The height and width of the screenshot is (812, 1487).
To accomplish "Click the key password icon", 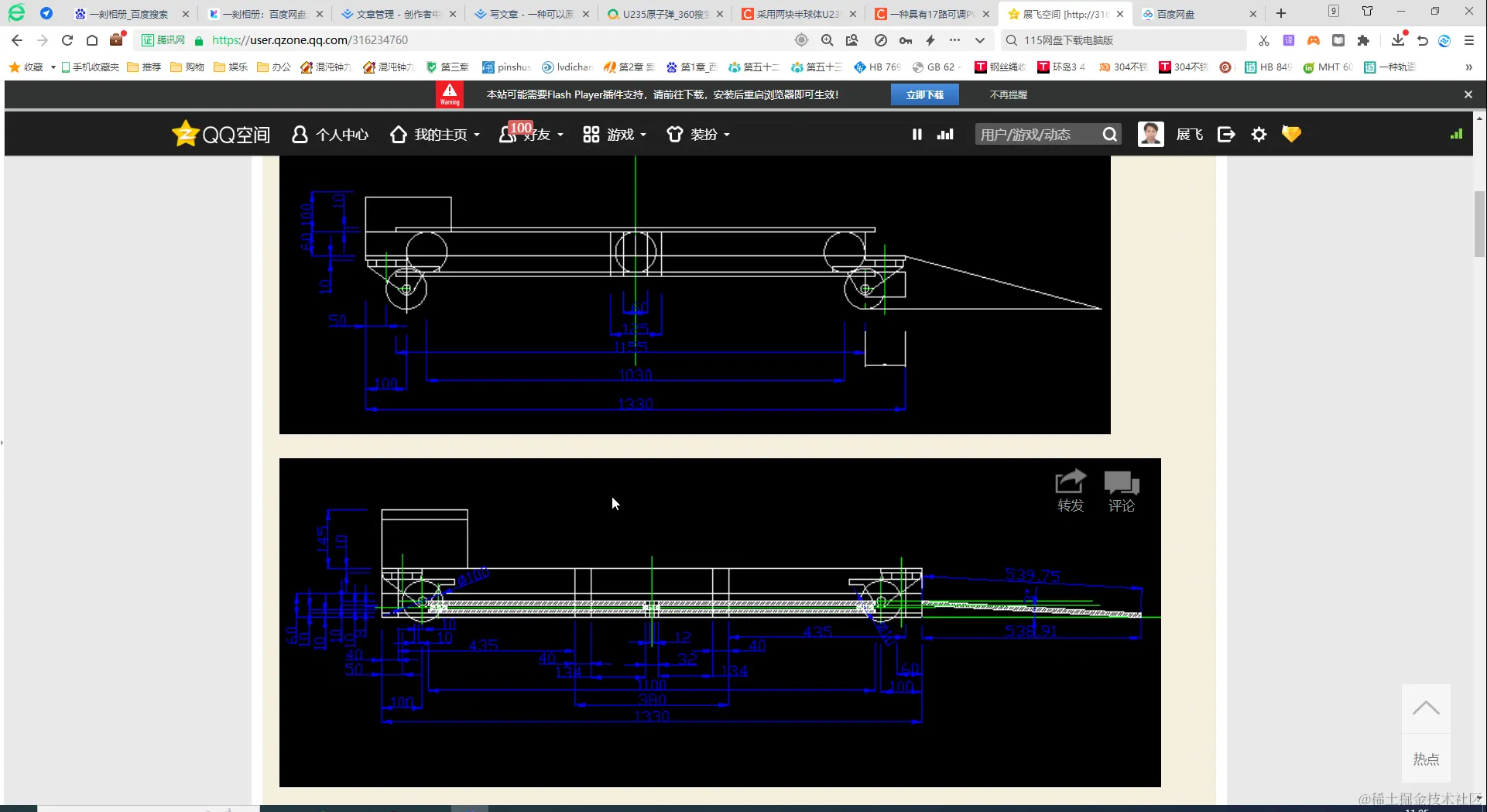I will tap(906, 40).
